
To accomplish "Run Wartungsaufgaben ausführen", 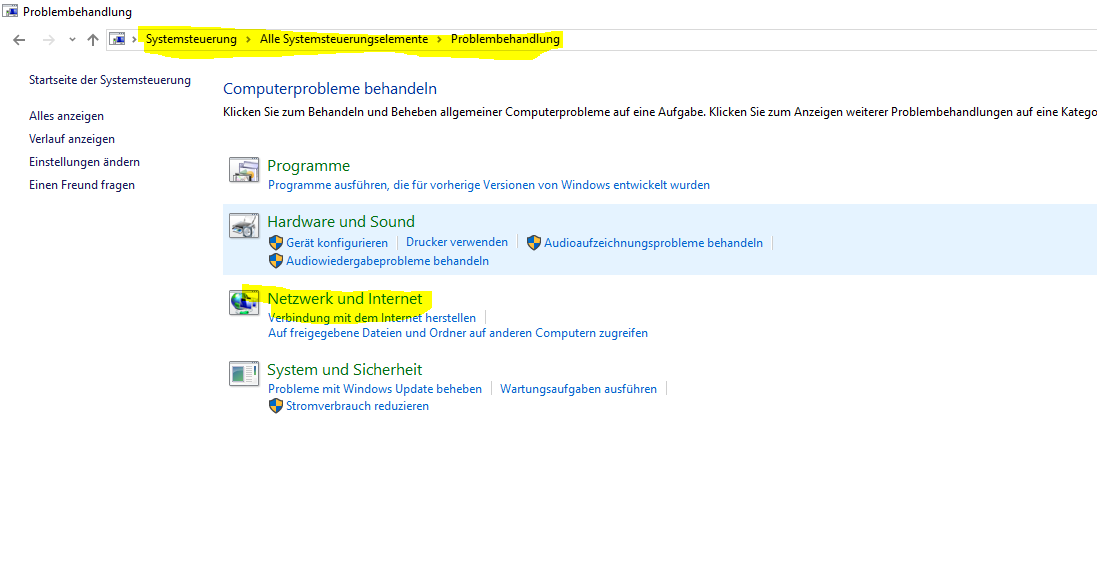I will pos(579,389).
